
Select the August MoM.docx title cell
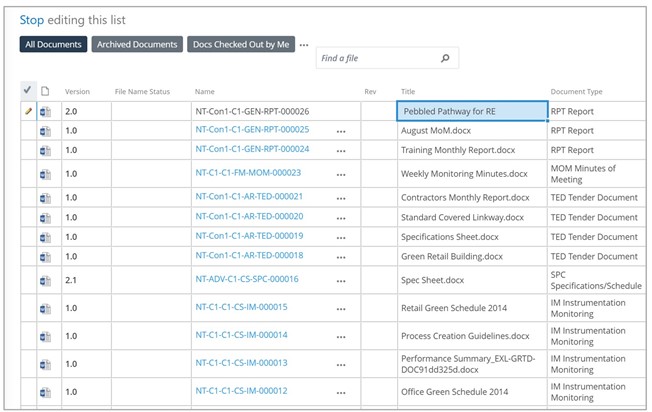472,131
